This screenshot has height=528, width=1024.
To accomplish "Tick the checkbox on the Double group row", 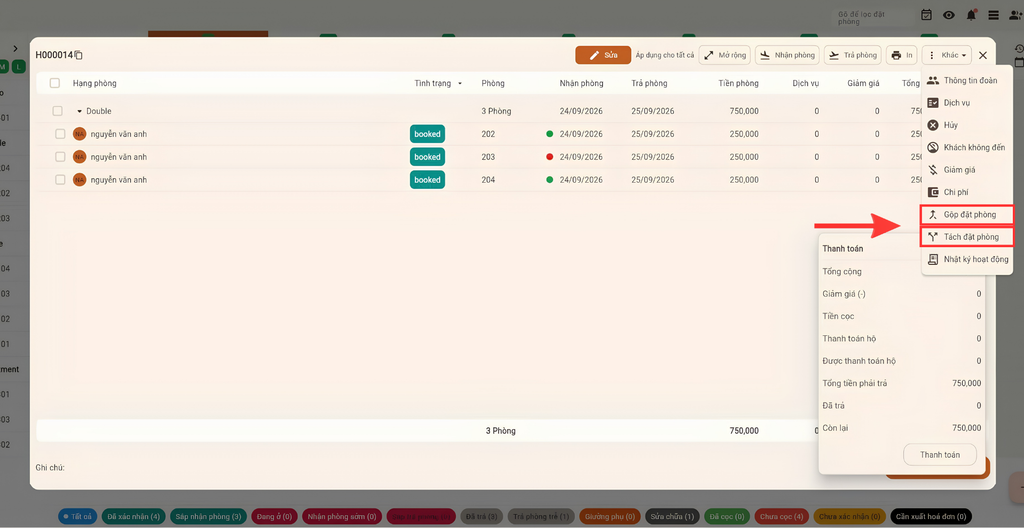I will 57,111.
